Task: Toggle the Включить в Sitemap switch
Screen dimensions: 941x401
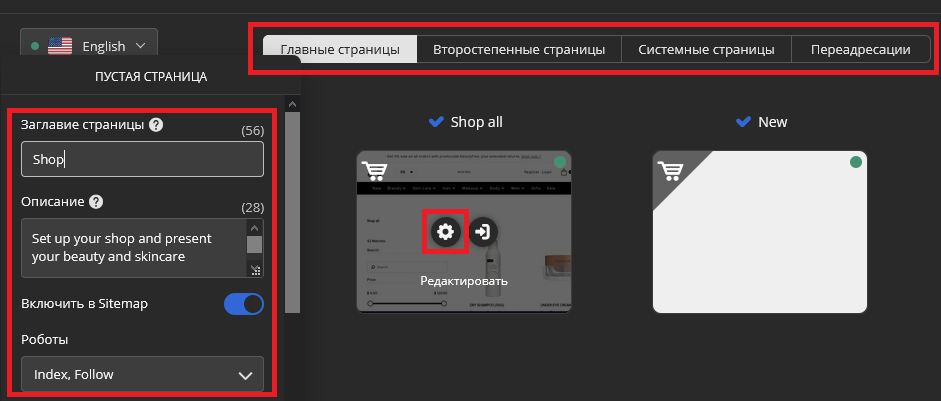Action: point(244,304)
